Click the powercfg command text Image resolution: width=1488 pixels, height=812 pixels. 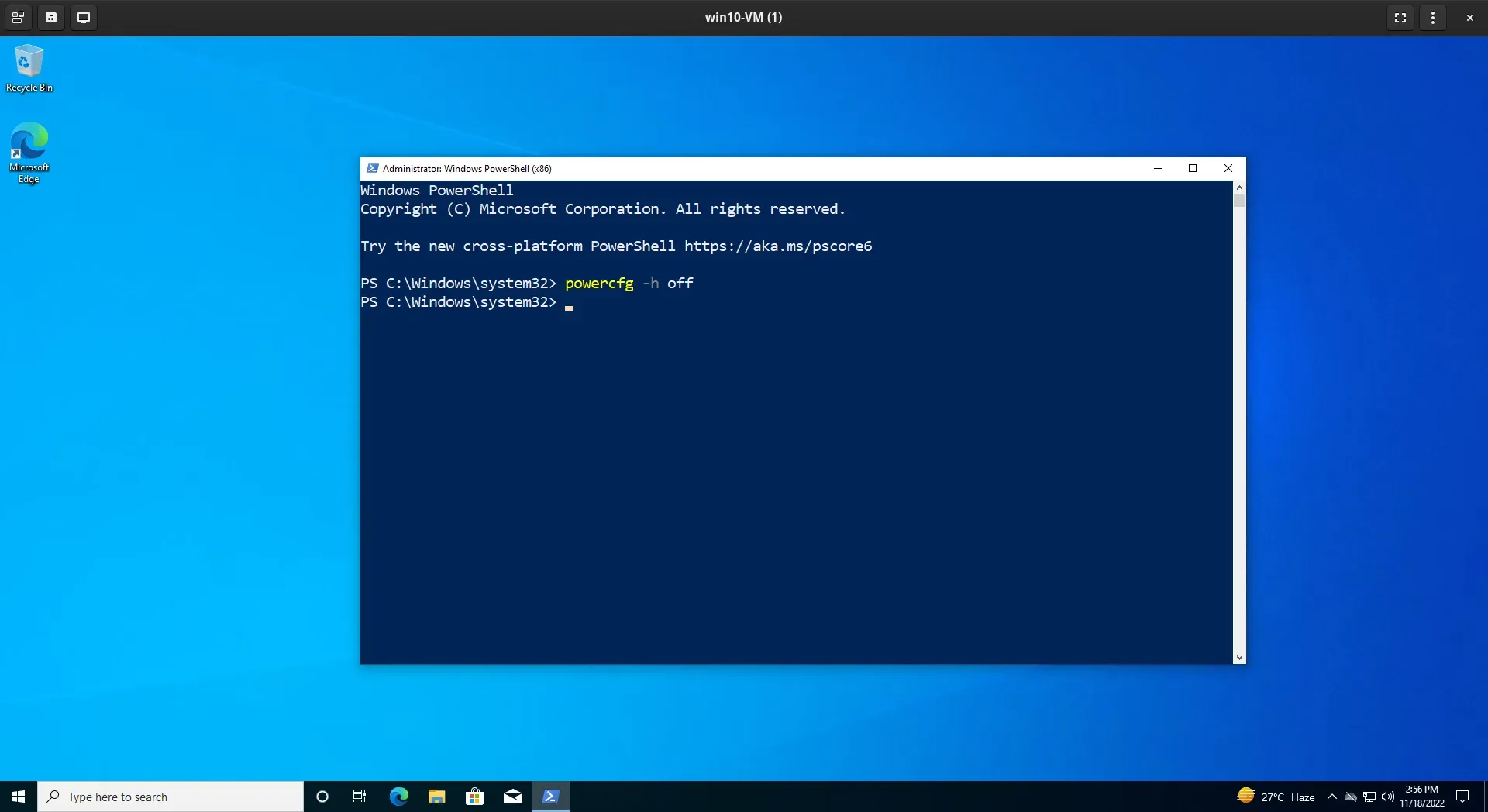coord(599,284)
